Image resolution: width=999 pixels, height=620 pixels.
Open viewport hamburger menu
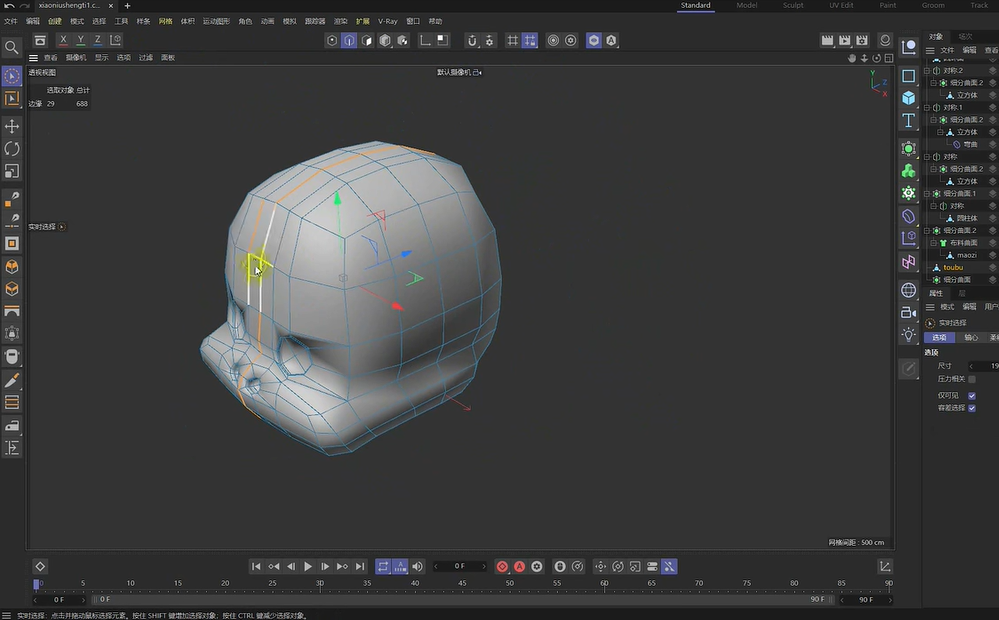tap(33, 58)
